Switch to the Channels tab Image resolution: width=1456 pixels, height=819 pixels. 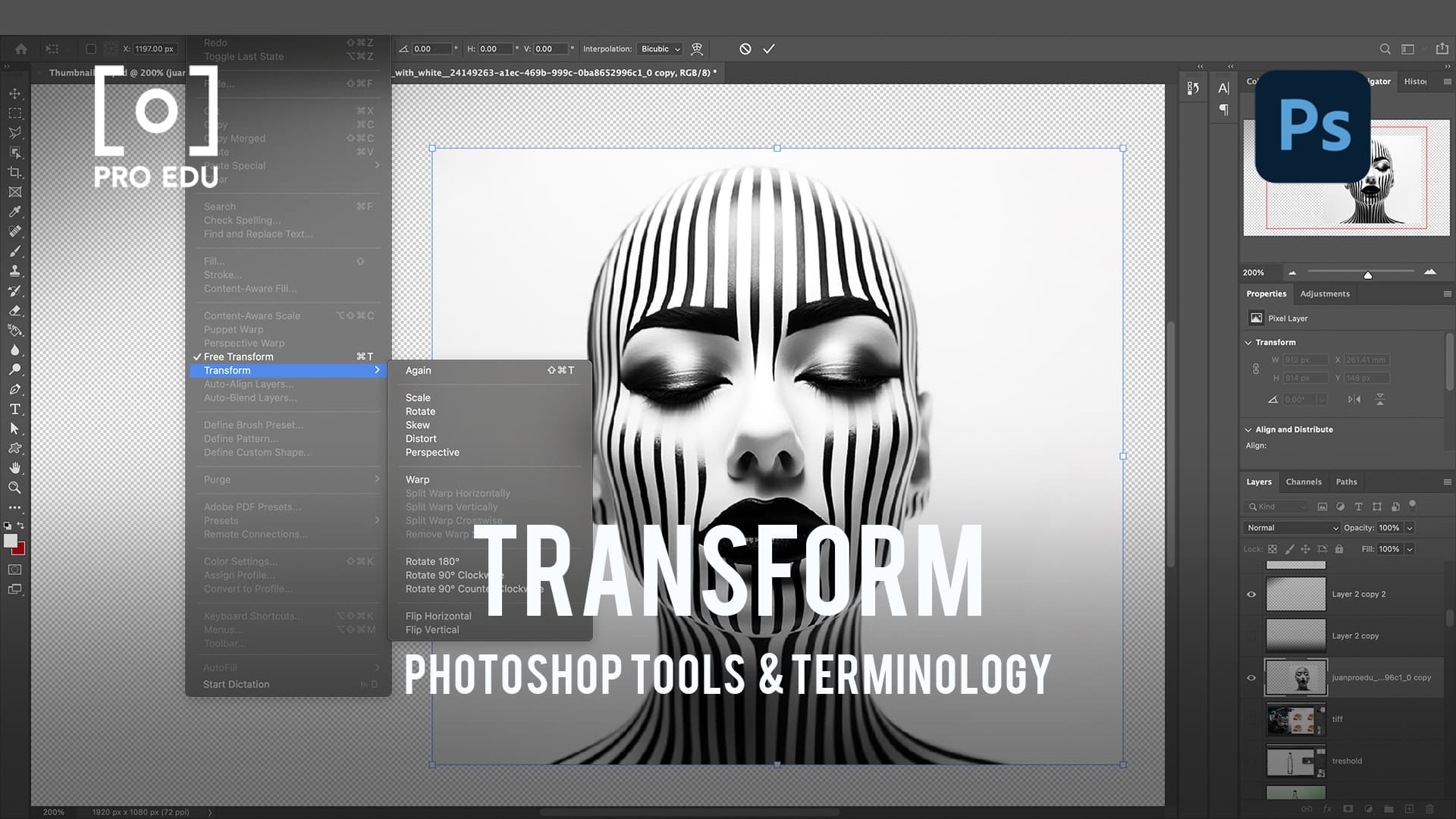[1304, 482]
